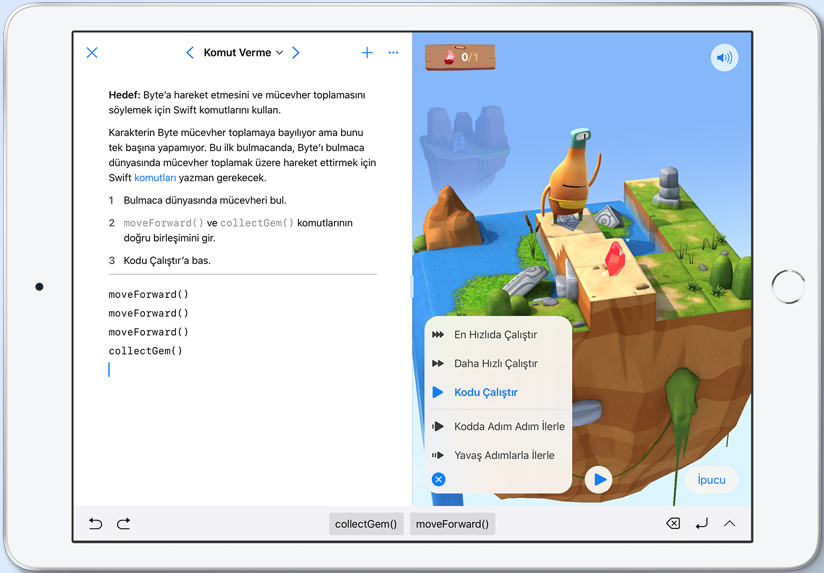Screen dimensions: 824x573
Task: Dismiss the run menu with blue X
Action: tap(438, 480)
